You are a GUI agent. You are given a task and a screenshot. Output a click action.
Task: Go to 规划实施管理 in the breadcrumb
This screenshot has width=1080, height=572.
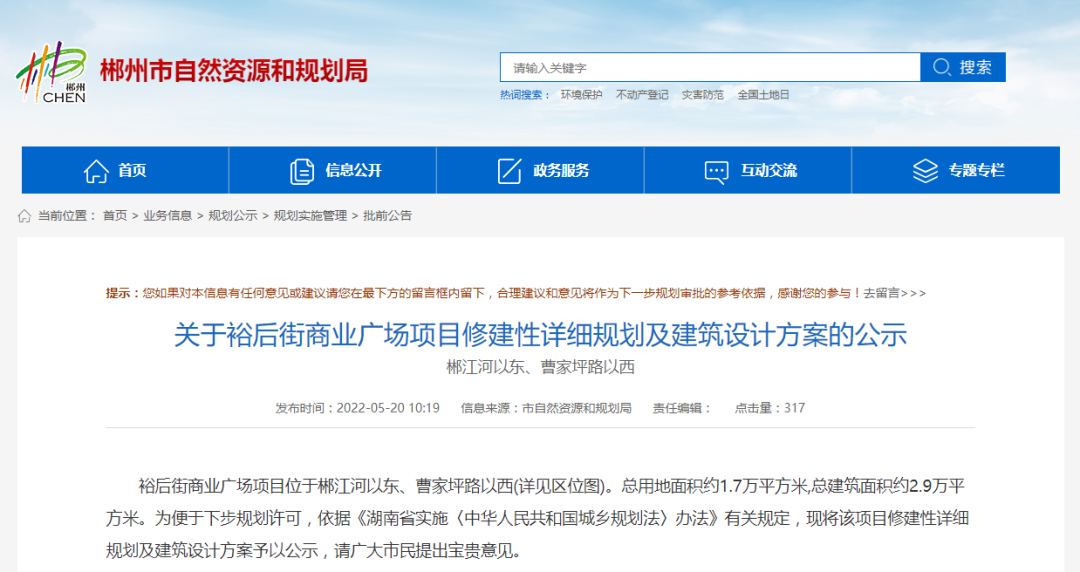310,216
